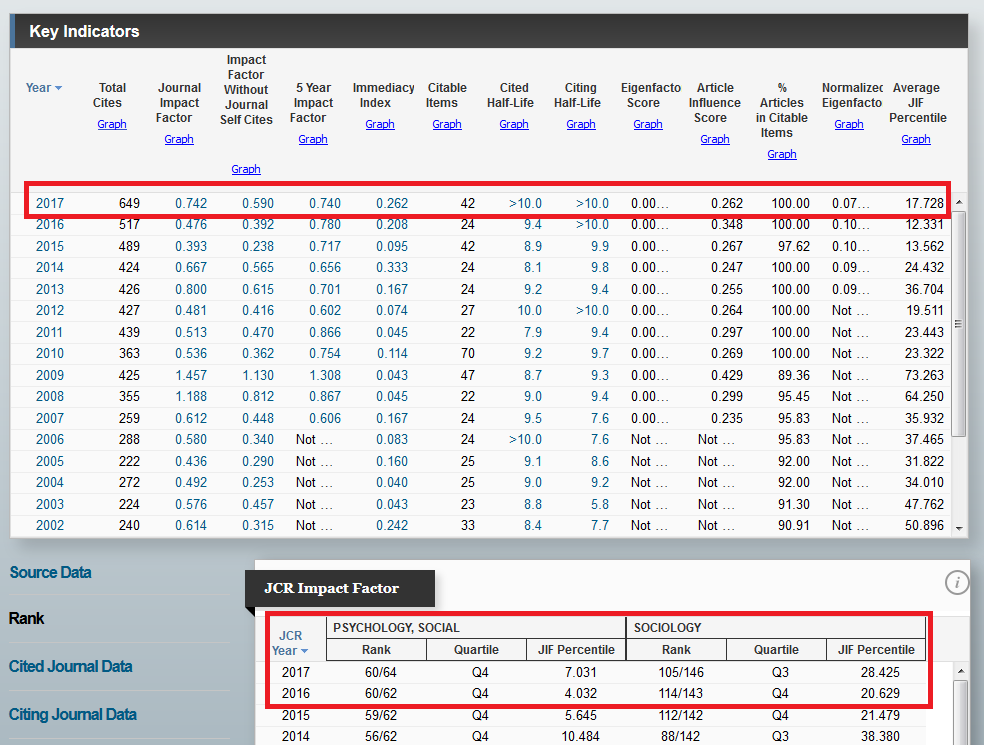
Task: Open the 2017 year link in Key Indicators
Action: 50,203
